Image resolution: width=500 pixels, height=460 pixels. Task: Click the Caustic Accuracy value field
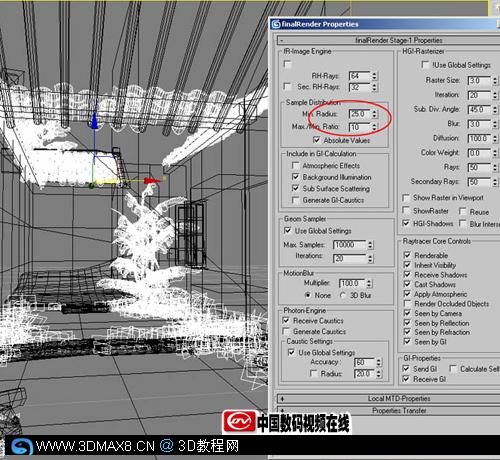(365, 362)
